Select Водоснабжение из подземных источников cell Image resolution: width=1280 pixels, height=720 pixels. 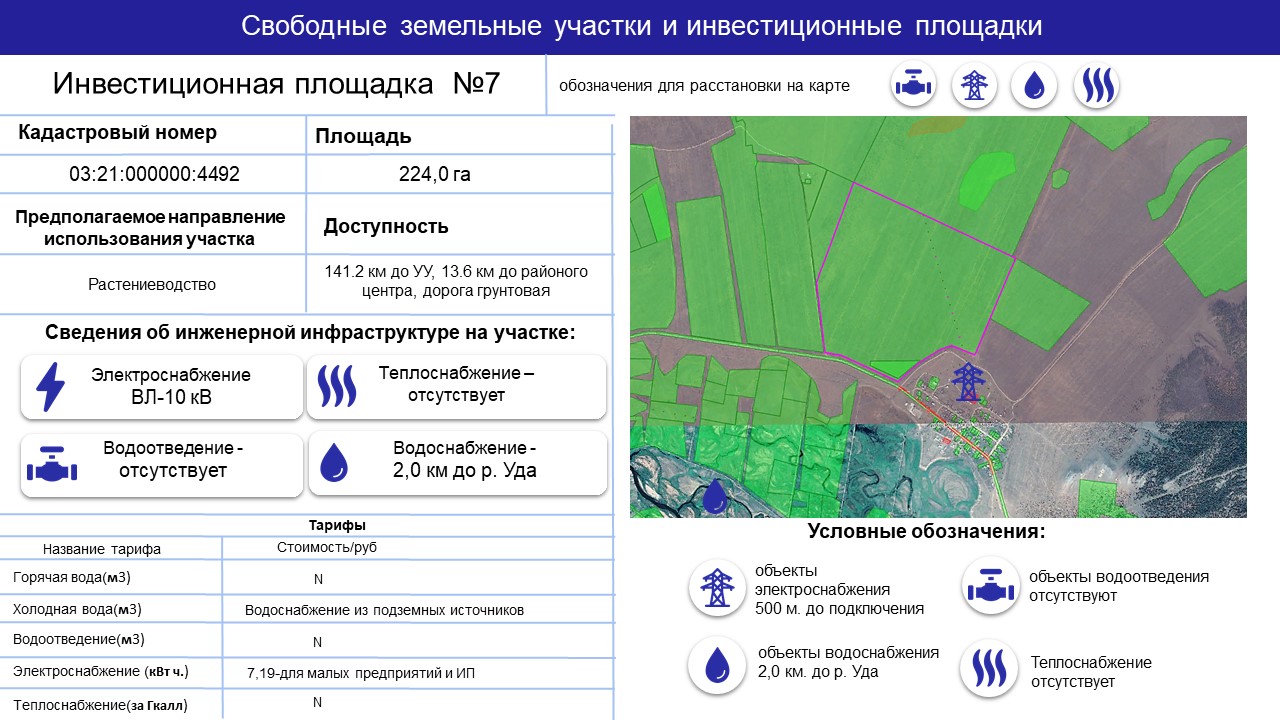[x=384, y=610]
